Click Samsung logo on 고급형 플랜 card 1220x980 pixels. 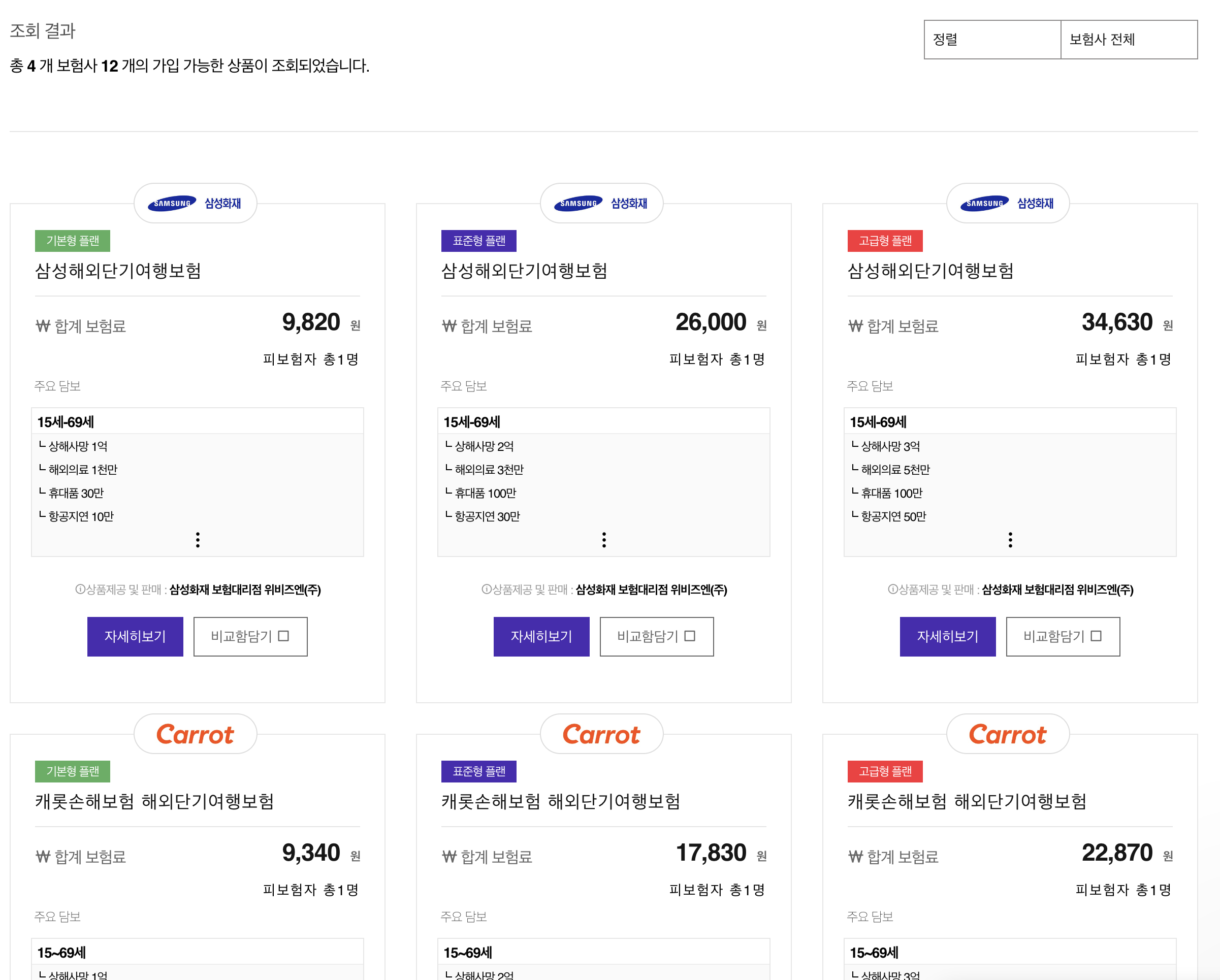point(1007,203)
